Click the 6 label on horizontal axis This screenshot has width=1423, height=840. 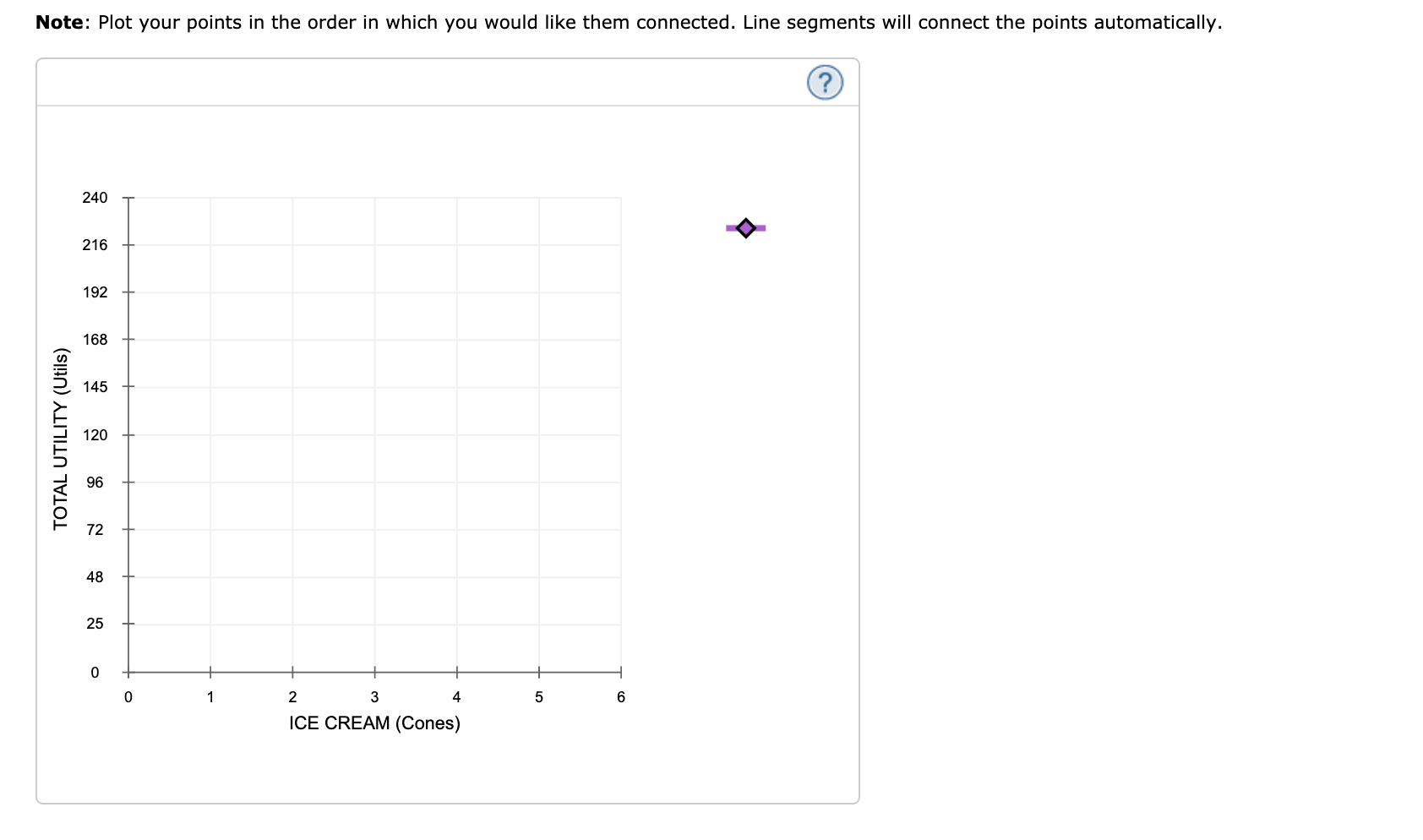coord(620,695)
